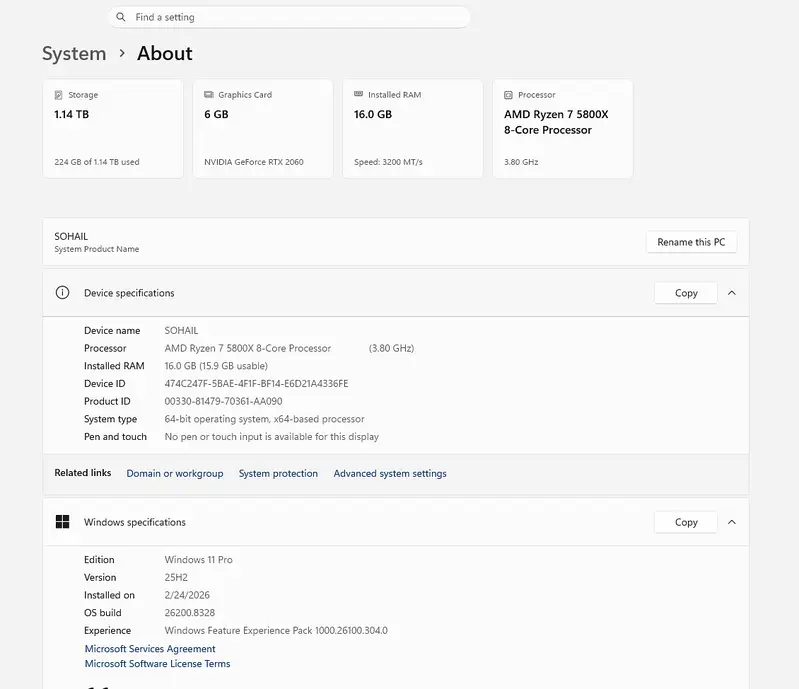The width and height of the screenshot is (799, 689).
Task: Go back to System in breadcrumb
Action: point(74,54)
